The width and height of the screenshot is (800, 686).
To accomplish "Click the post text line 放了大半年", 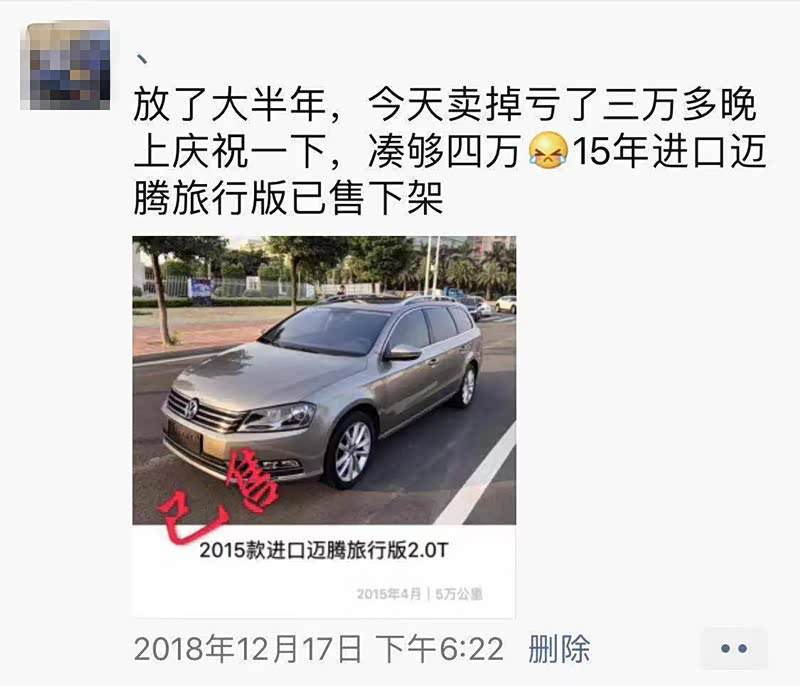I will click(x=230, y=105).
